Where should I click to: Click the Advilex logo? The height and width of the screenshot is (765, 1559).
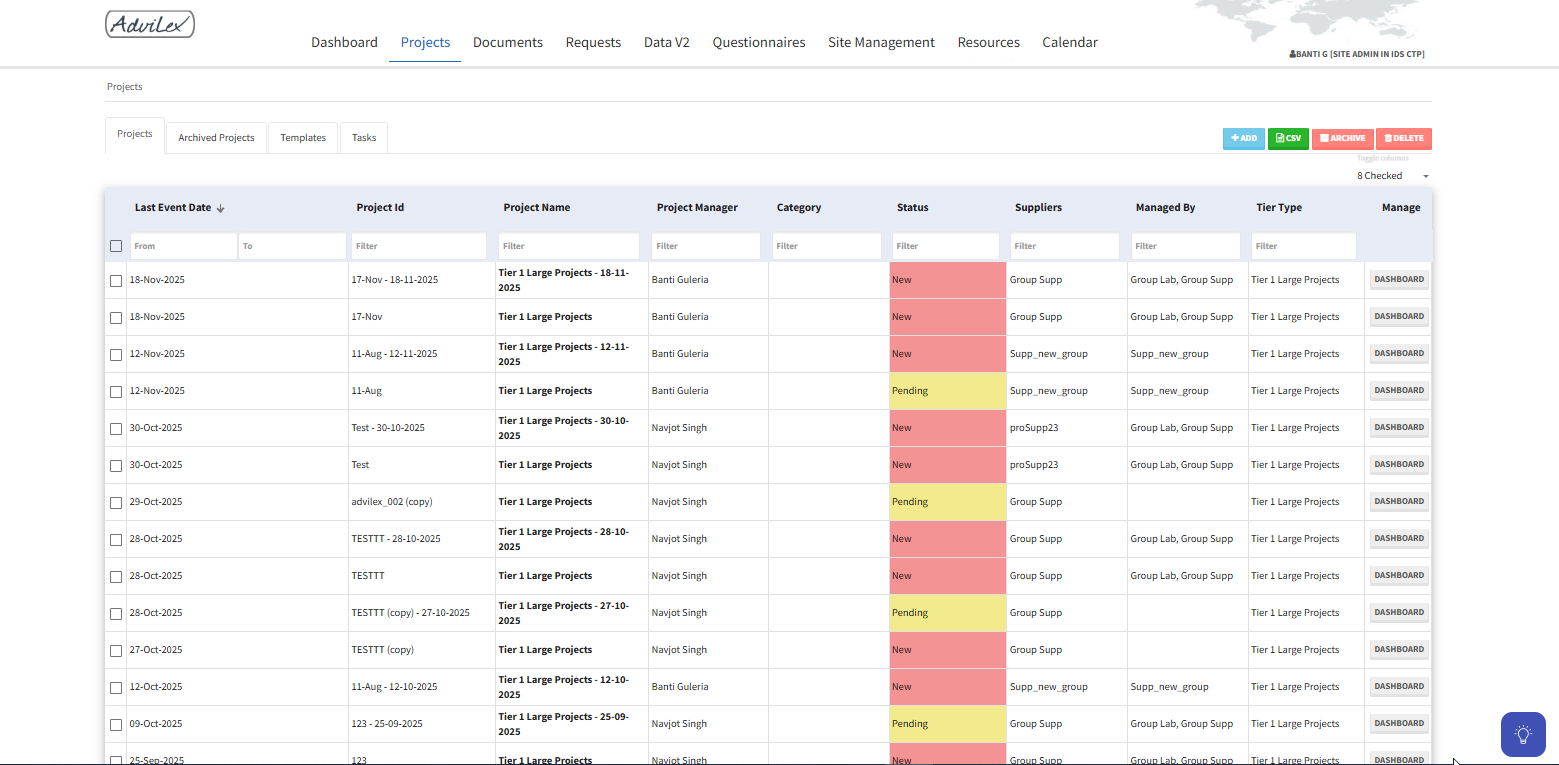150,24
